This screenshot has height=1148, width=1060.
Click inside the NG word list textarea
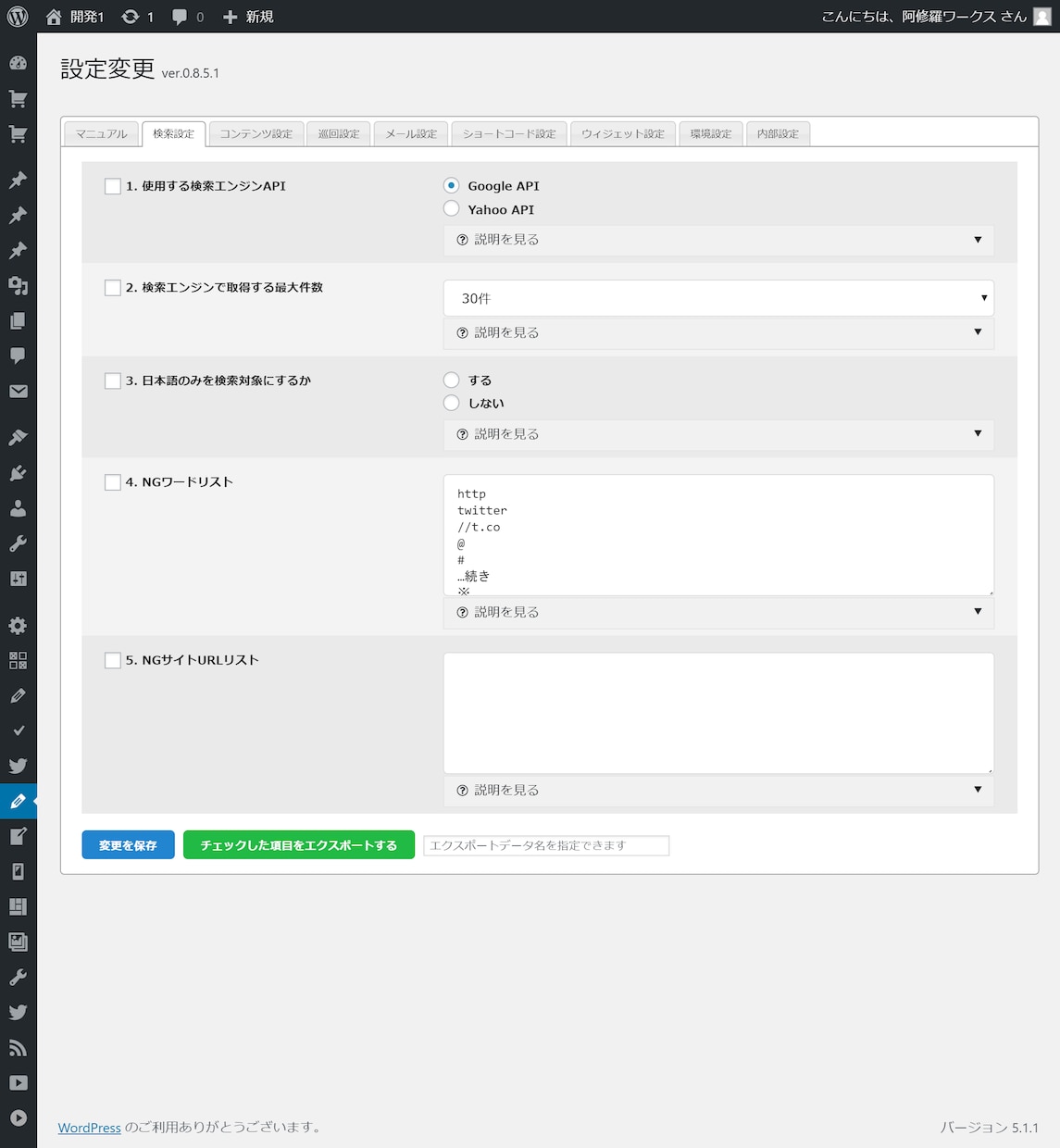coord(718,535)
